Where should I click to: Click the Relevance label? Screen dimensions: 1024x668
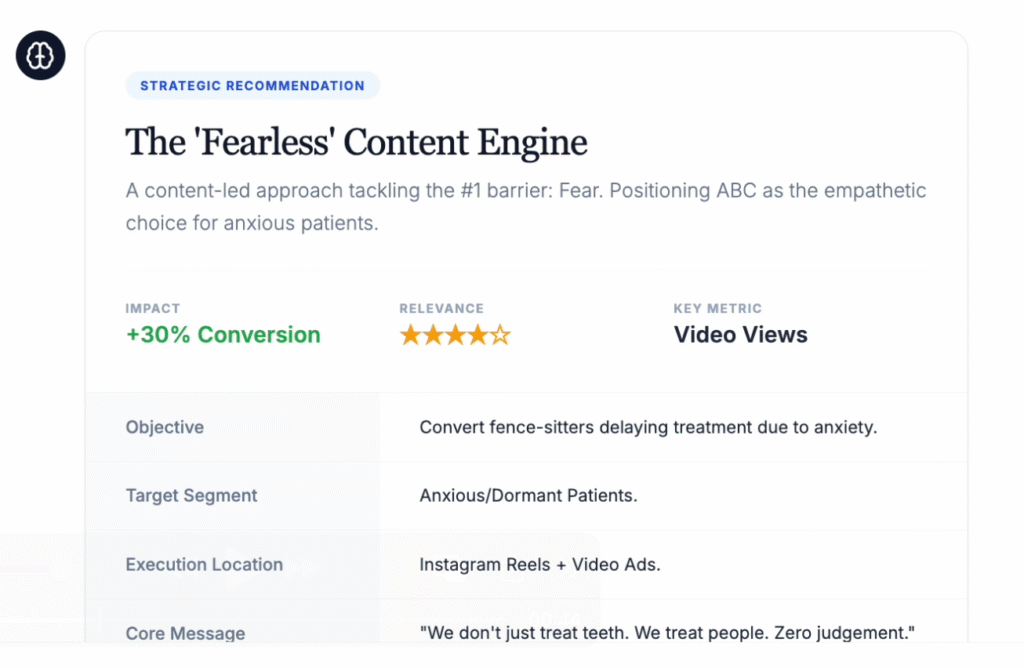tap(441, 308)
